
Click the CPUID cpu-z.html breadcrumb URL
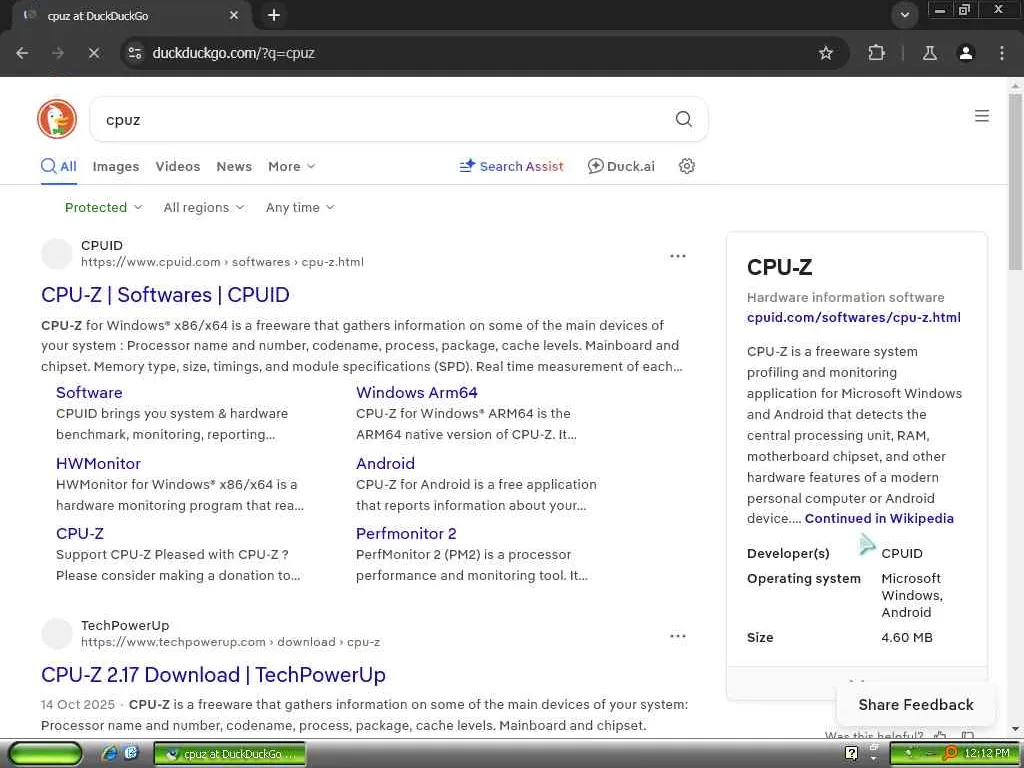point(222,262)
